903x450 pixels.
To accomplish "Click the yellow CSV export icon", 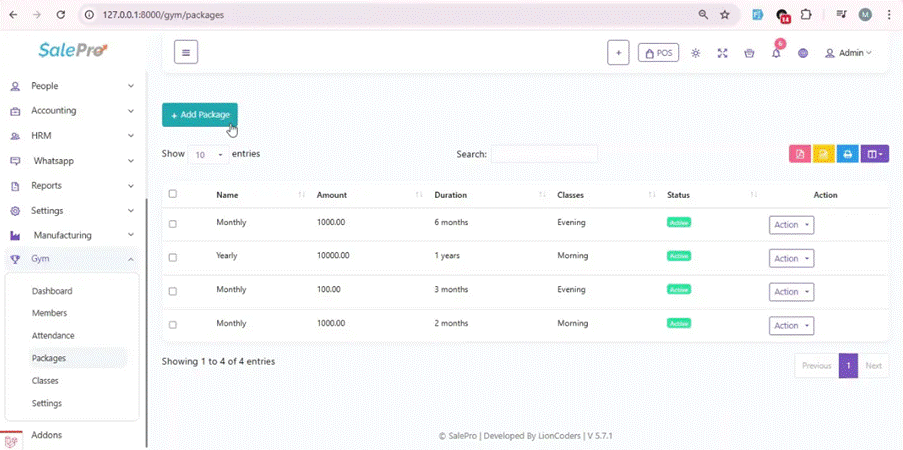I will (x=823, y=154).
